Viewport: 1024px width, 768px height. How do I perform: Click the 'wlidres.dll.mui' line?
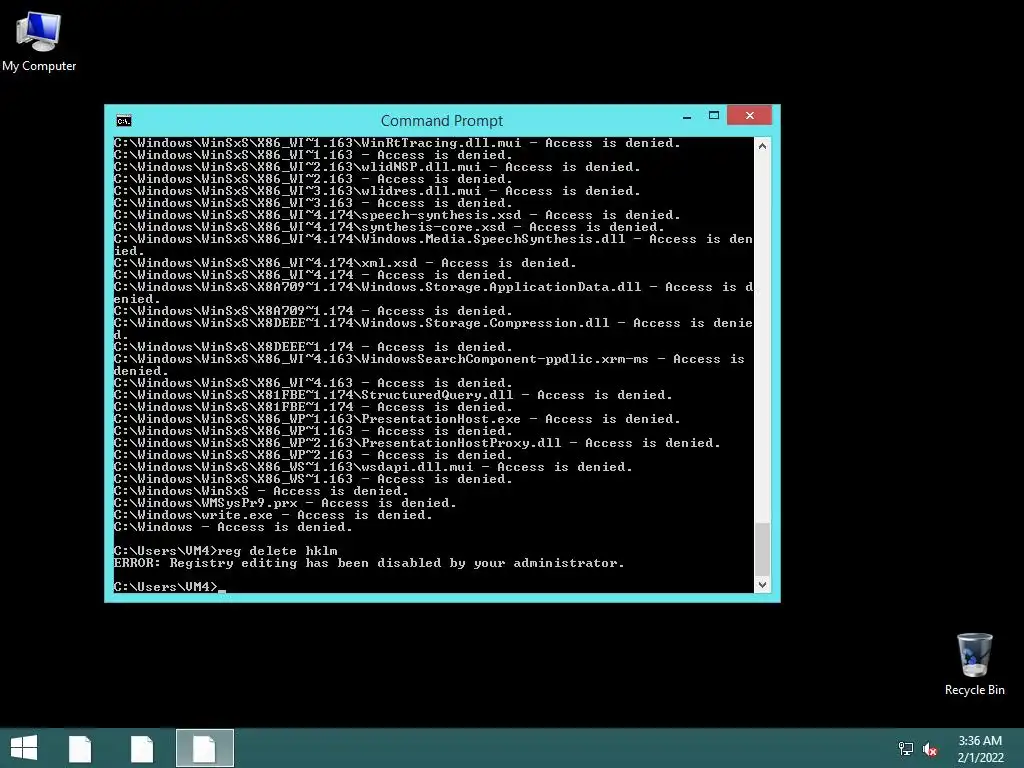377,191
